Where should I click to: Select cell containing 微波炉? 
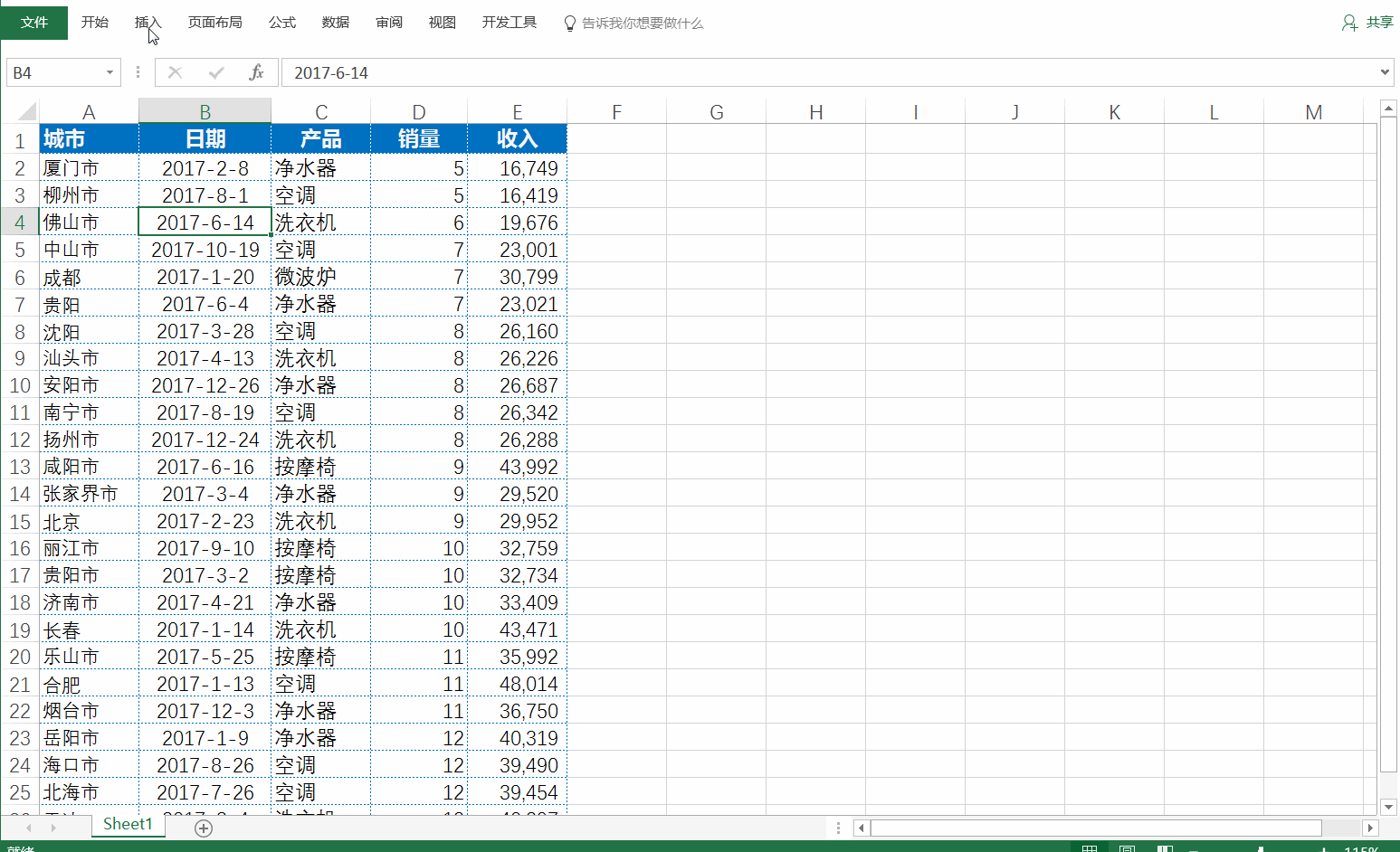(x=321, y=277)
